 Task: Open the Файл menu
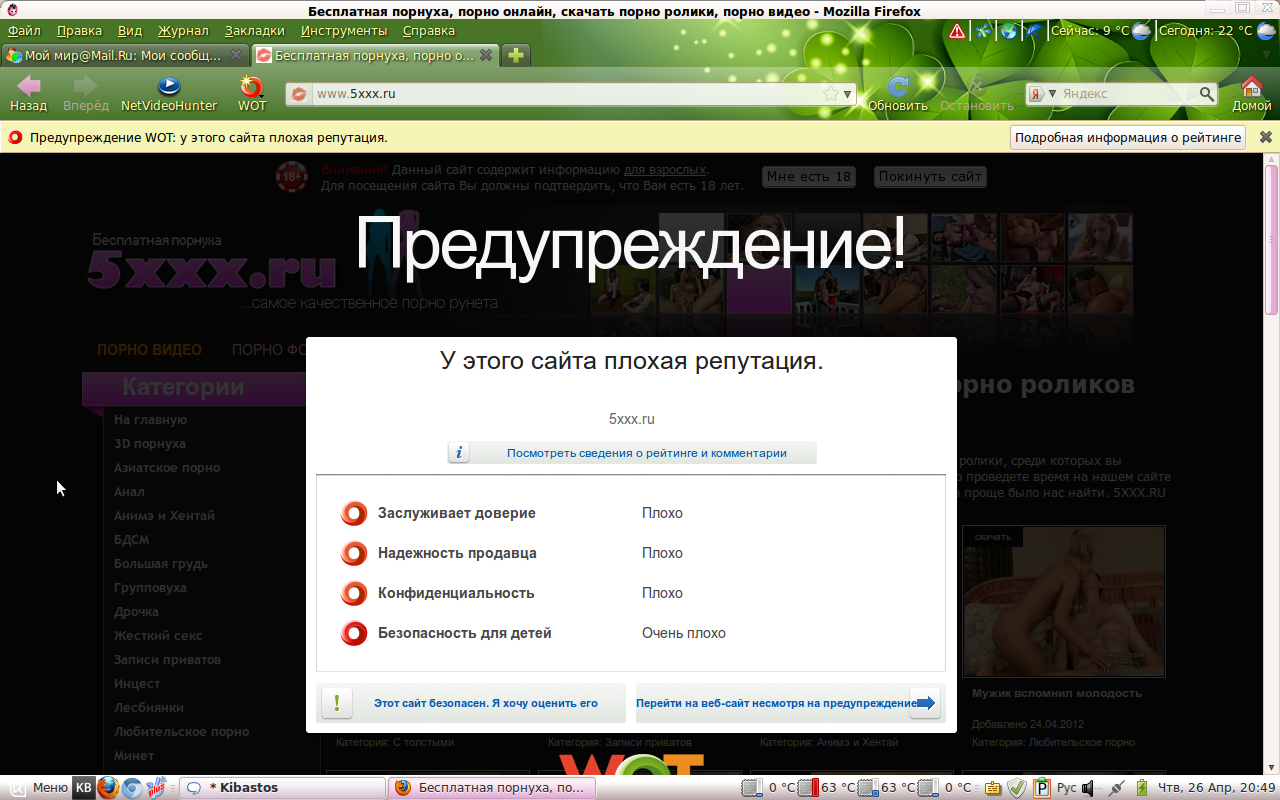(x=24, y=31)
